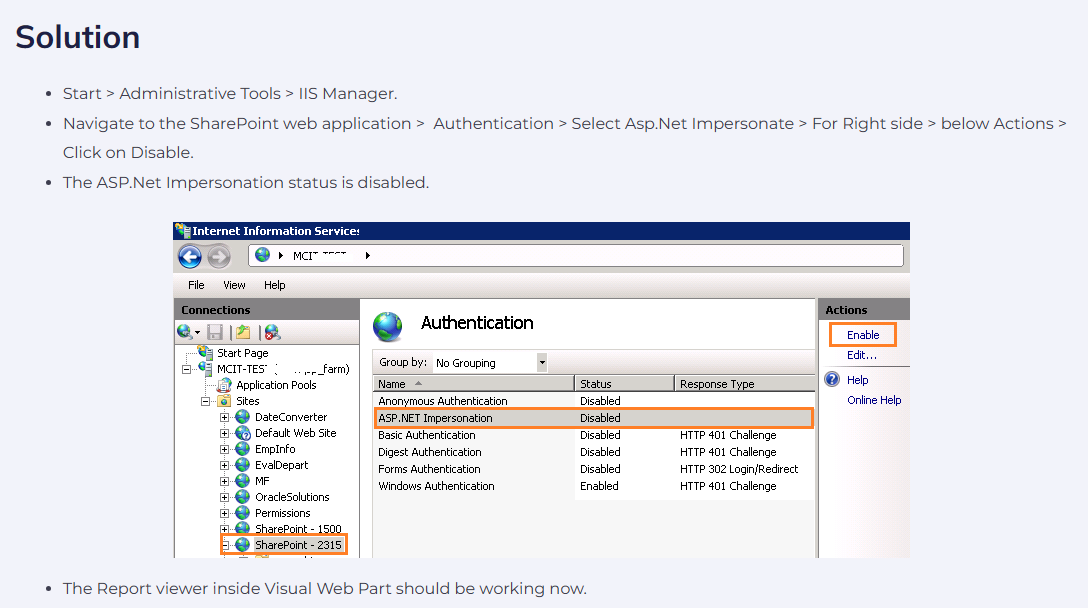
Task: Expand the EmpInfo site node
Action: pyautogui.click(x=224, y=449)
